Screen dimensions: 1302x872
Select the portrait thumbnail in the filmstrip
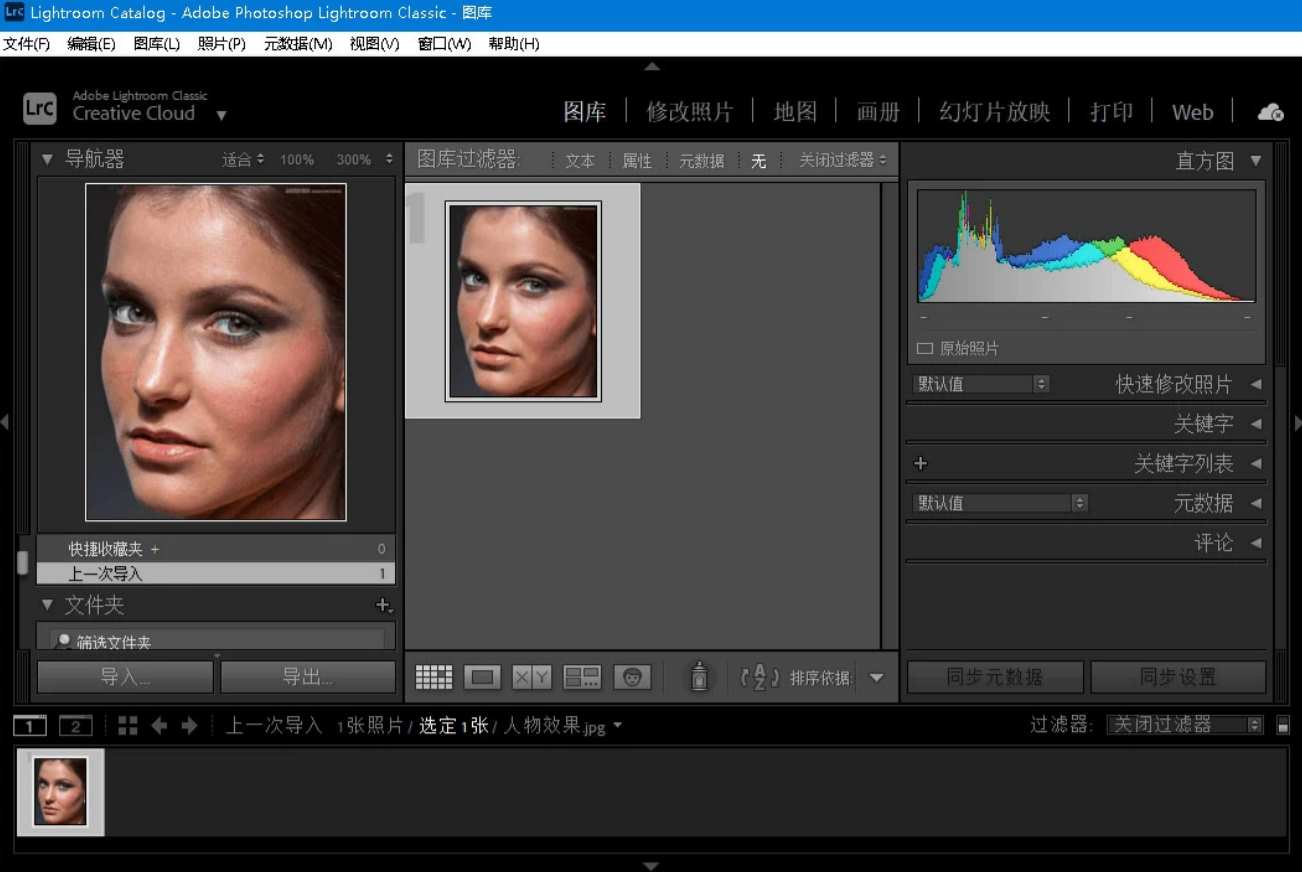click(60, 790)
